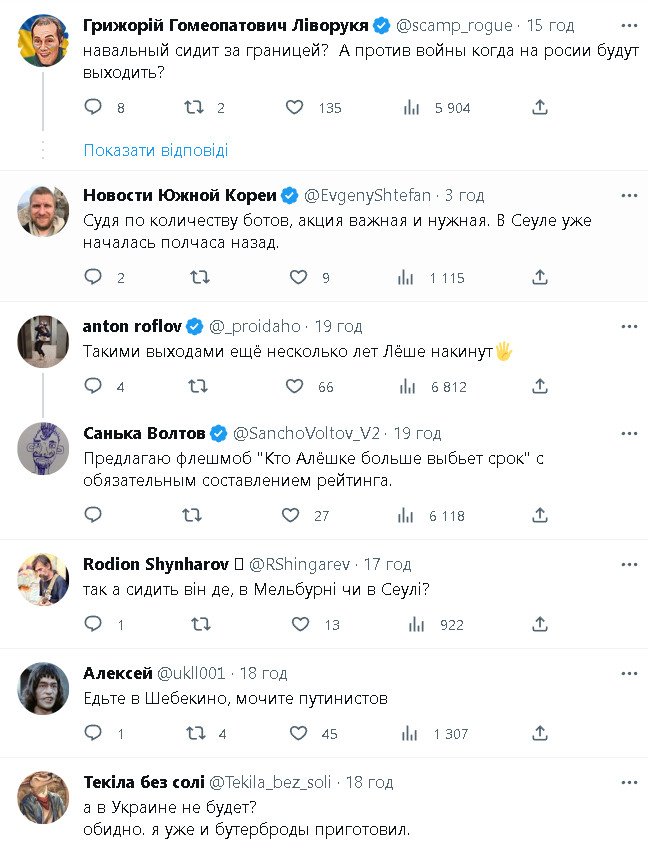Open more options for EvgenyShtefan tweet
Screen dimensions: 648x848
(x=629, y=195)
